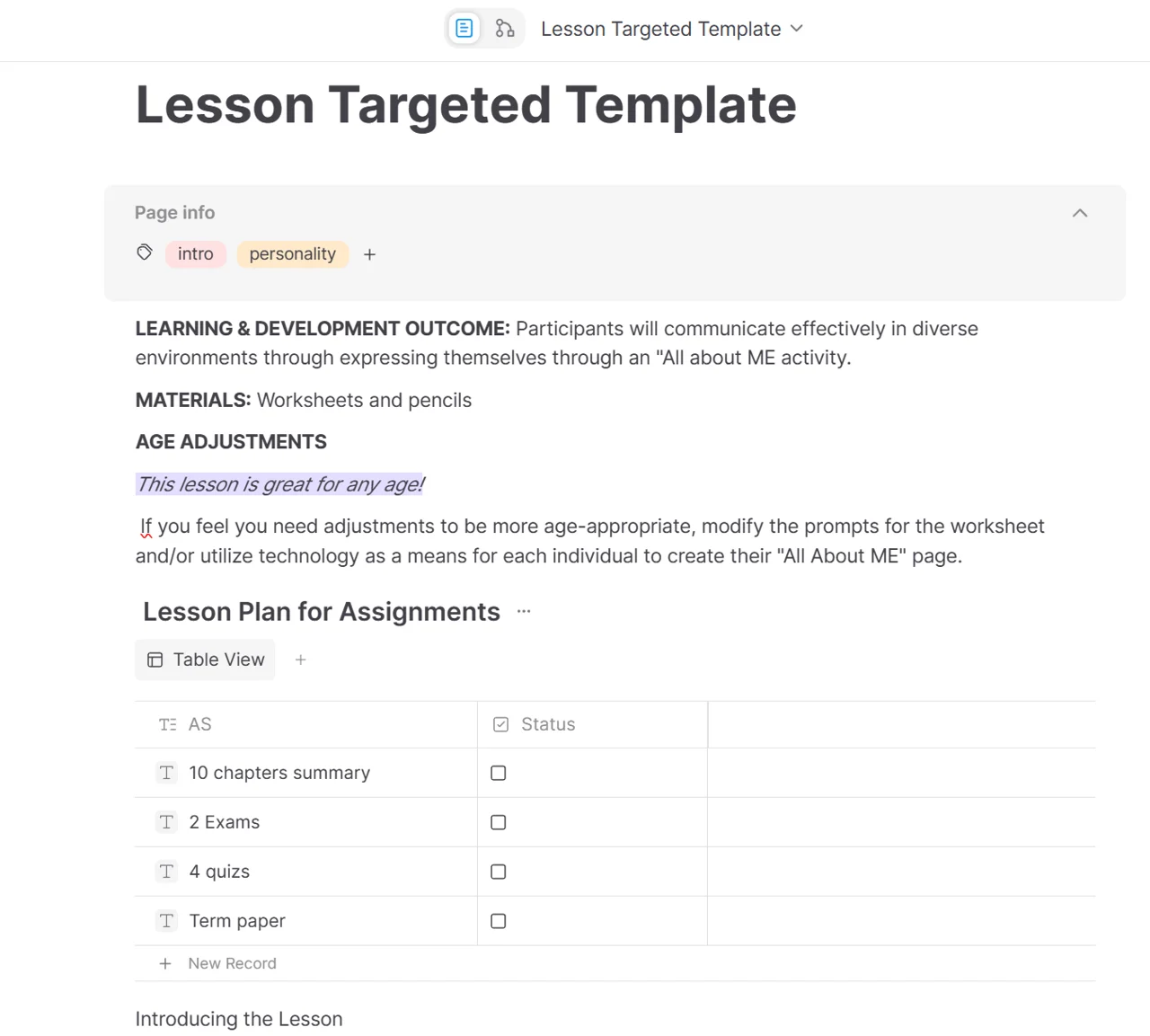Screen dimensions: 1150x1036
Task: Click the AS column header
Action: tap(306, 724)
